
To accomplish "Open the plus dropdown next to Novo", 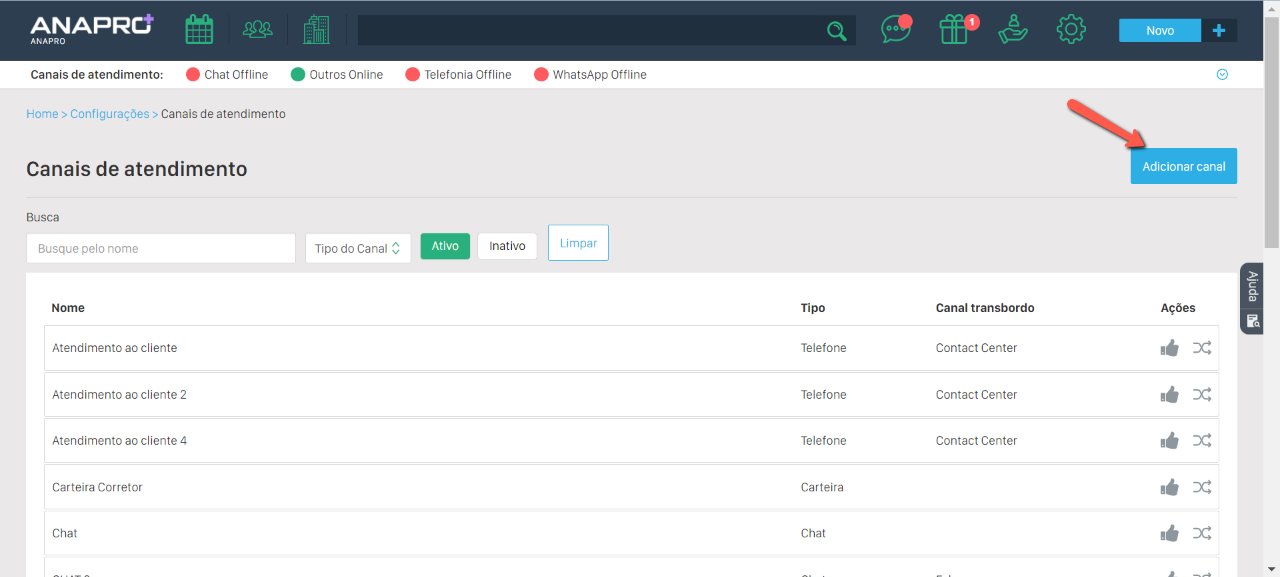I will point(1218,31).
